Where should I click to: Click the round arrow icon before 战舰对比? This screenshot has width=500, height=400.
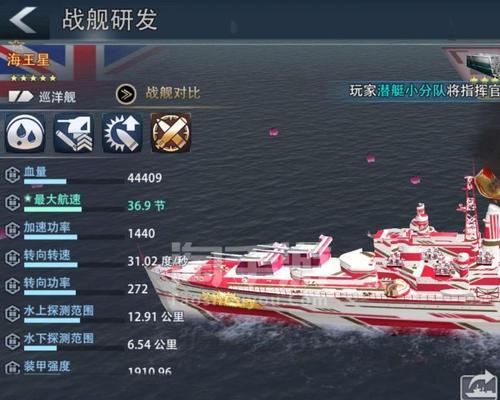(x=126, y=94)
